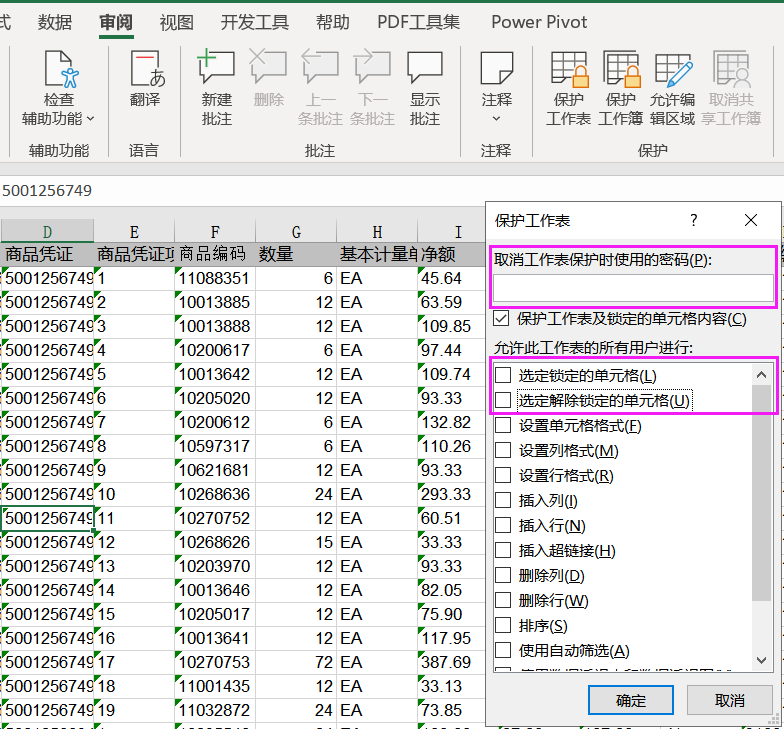Click quantity cell showing 72
The height and width of the screenshot is (729, 784).
(x=296, y=662)
